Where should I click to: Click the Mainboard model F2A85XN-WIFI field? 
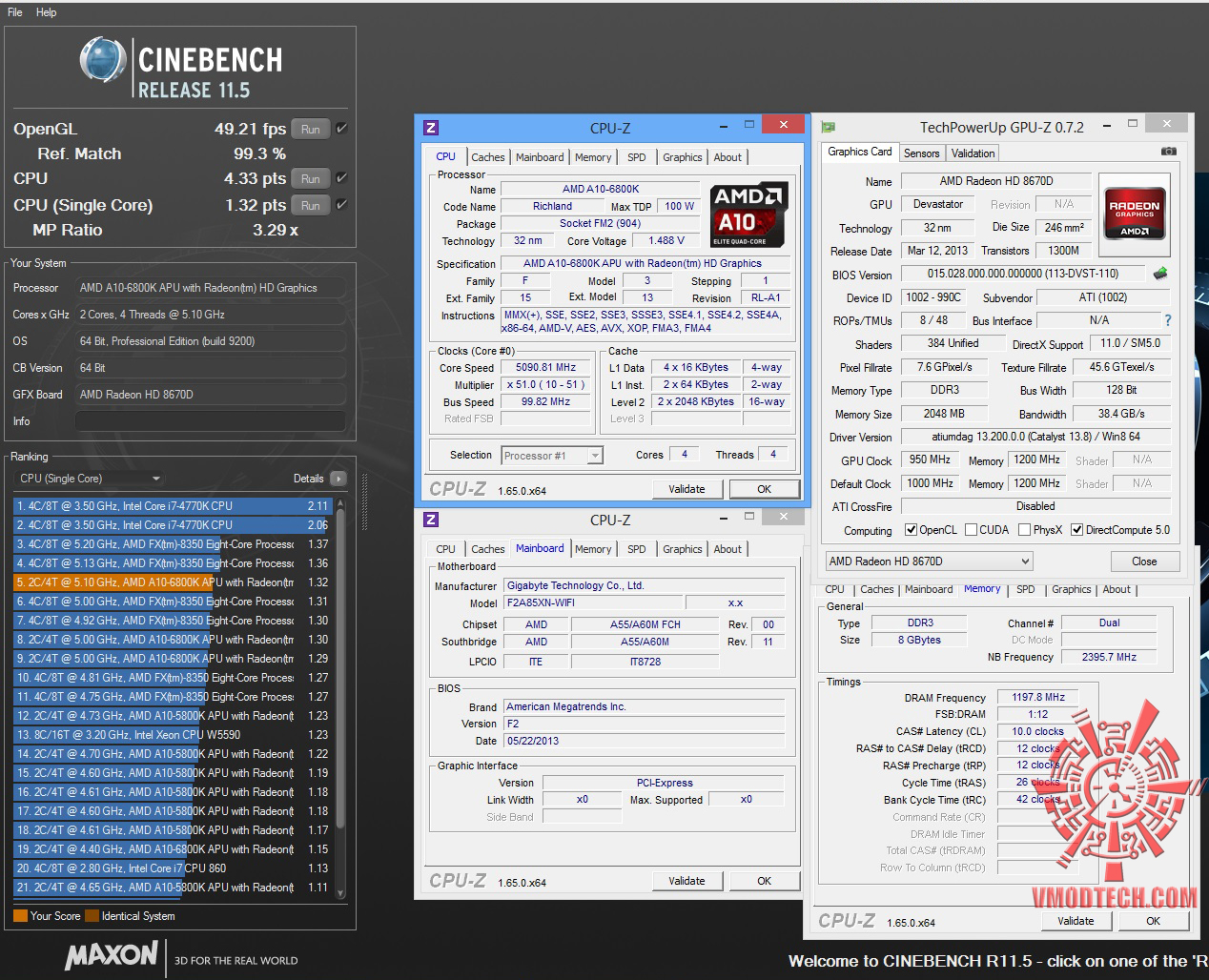tap(593, 602)
